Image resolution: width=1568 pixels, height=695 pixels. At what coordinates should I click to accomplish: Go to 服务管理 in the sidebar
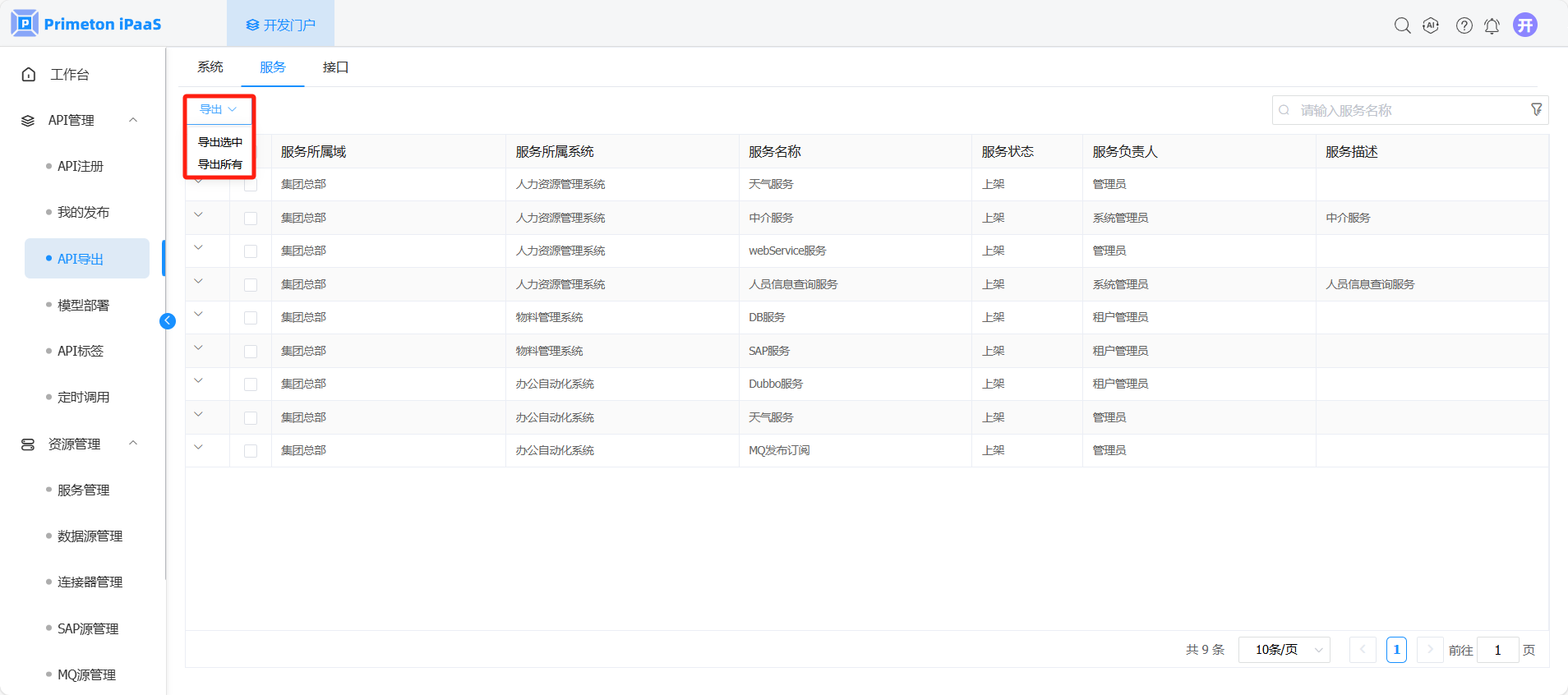coord(83,490)
